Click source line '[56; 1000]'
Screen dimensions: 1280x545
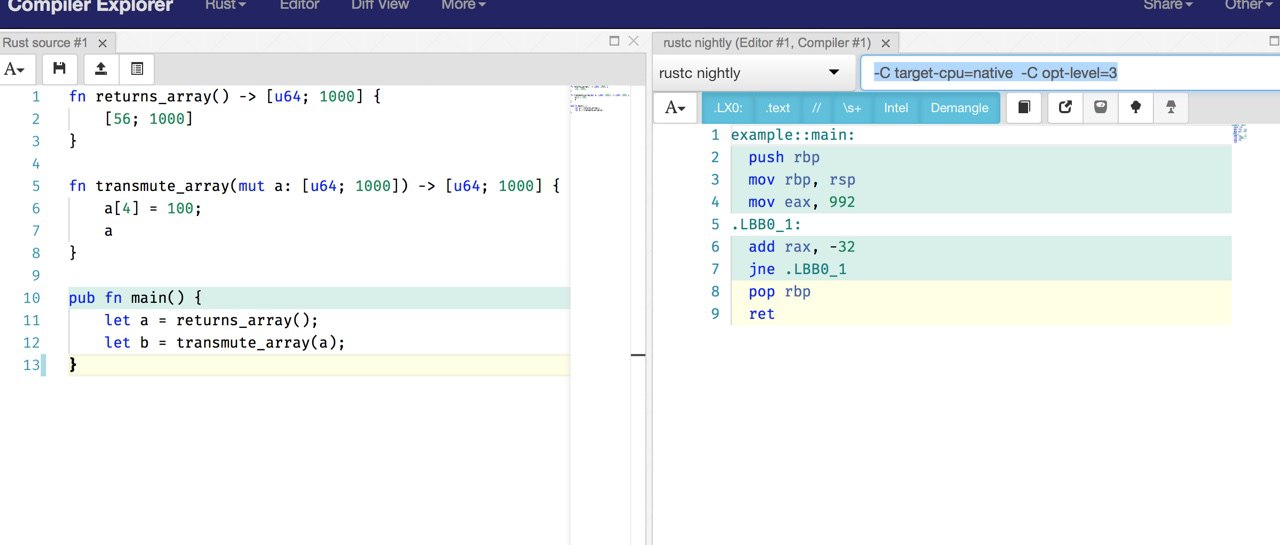(x=148, y=118)
